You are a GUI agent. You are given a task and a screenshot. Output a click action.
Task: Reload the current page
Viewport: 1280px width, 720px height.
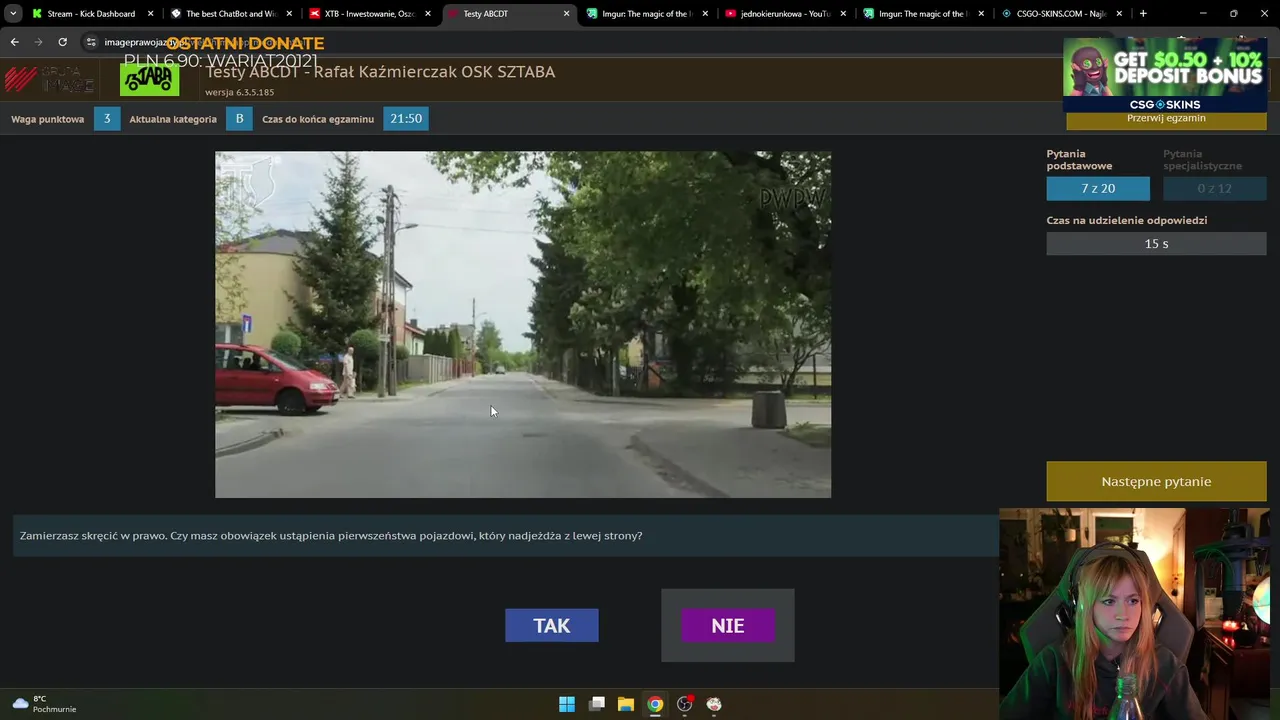pos(62,42)
